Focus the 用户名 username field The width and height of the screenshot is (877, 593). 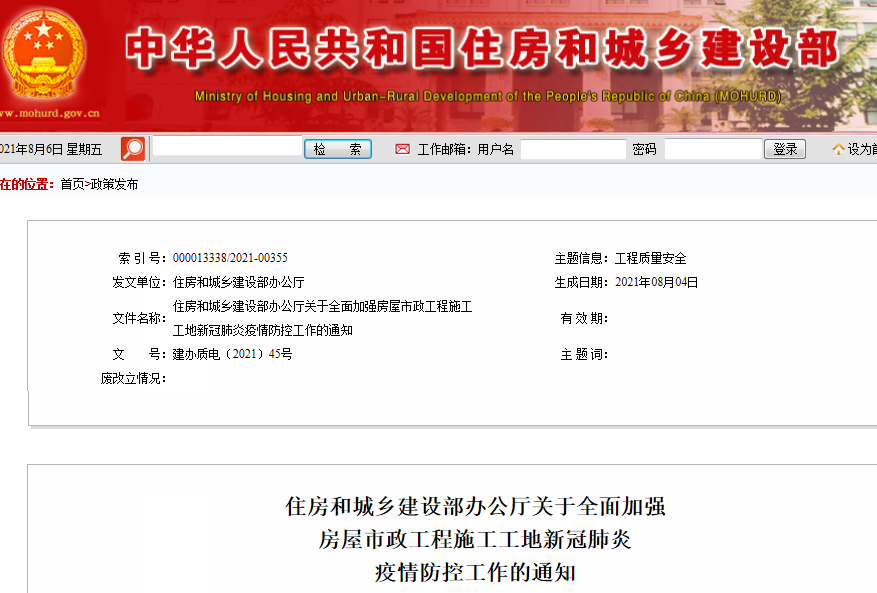tap(573, 149)
